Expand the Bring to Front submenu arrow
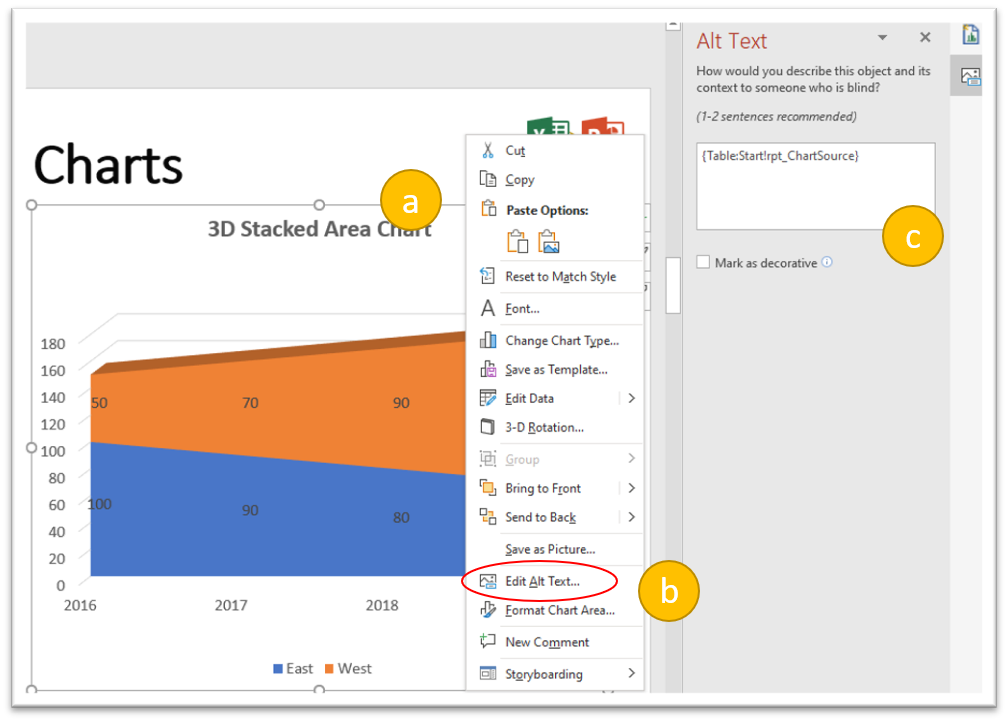The image size is (1008, 722). [631, 488]
